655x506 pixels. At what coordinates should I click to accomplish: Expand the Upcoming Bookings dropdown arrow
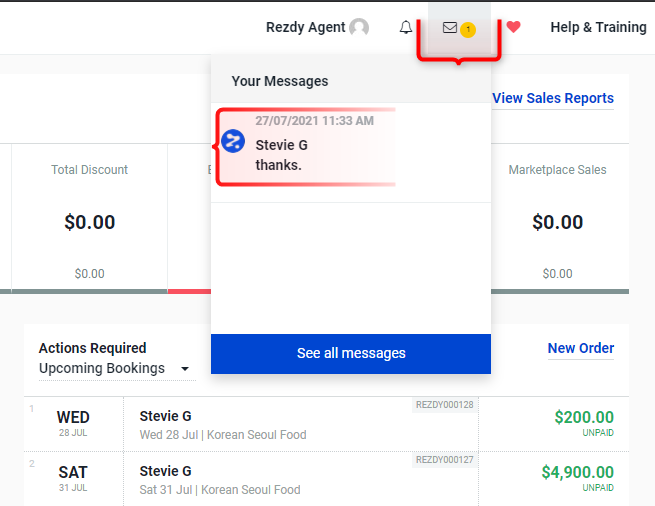(x=185, y=369)
